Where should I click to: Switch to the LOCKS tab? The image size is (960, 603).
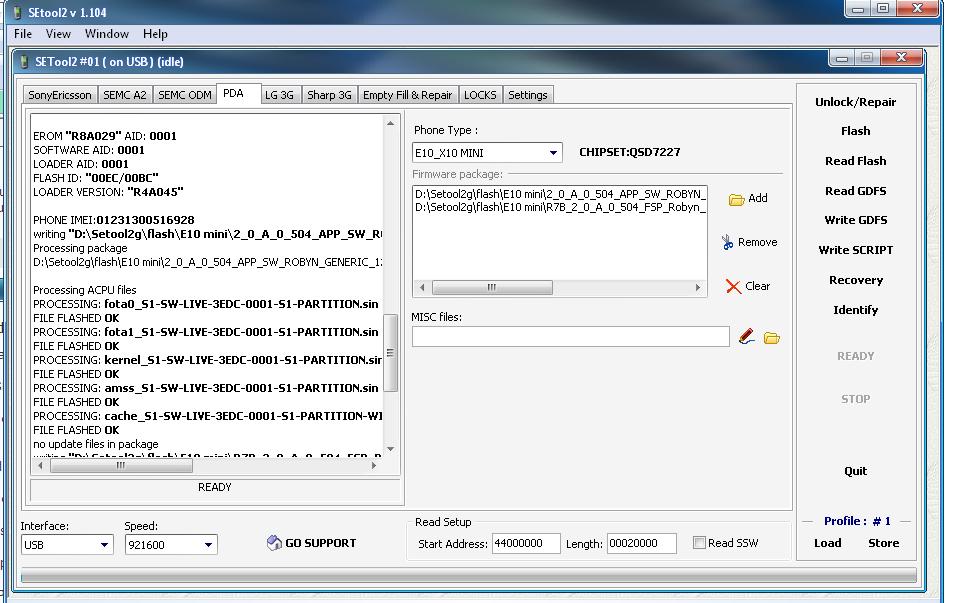pos(480,95)
